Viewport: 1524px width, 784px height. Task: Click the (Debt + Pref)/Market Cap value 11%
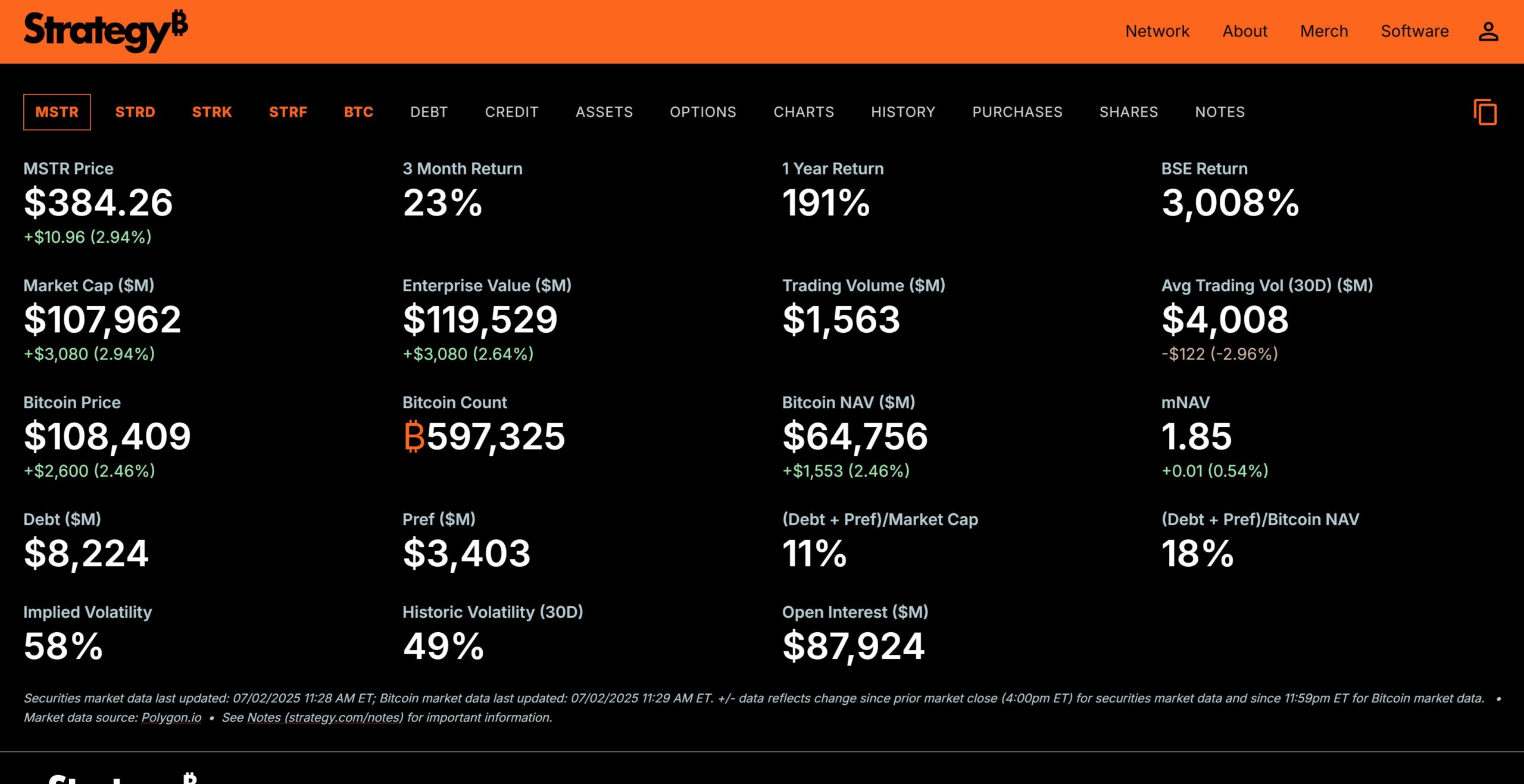tap(814, 554)
